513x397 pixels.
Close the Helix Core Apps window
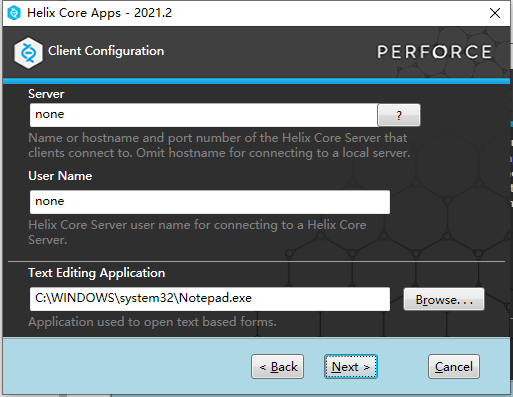coord(495,13)
